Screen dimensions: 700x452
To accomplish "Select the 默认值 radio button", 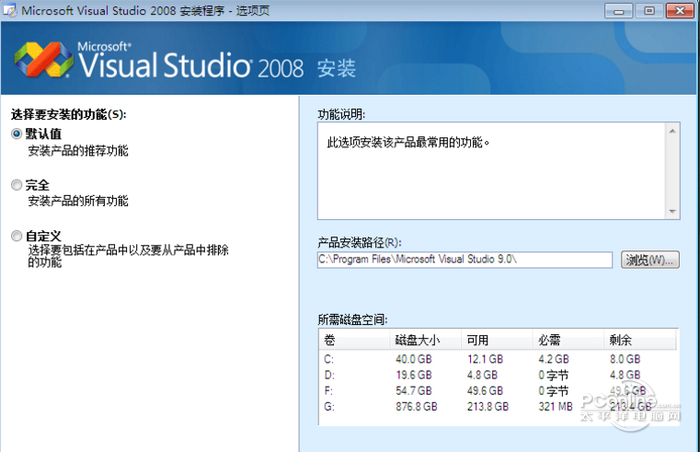I will (17, 134).
